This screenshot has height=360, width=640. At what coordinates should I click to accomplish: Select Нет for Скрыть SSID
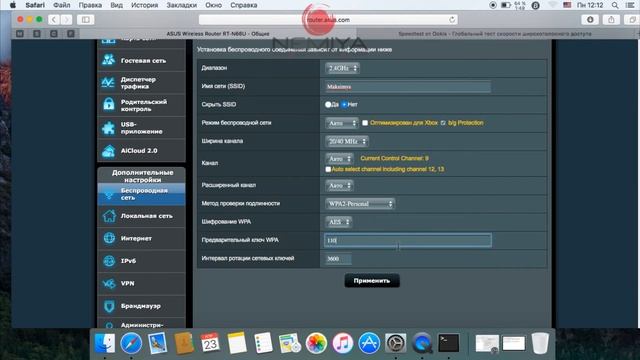coord(344,104)
